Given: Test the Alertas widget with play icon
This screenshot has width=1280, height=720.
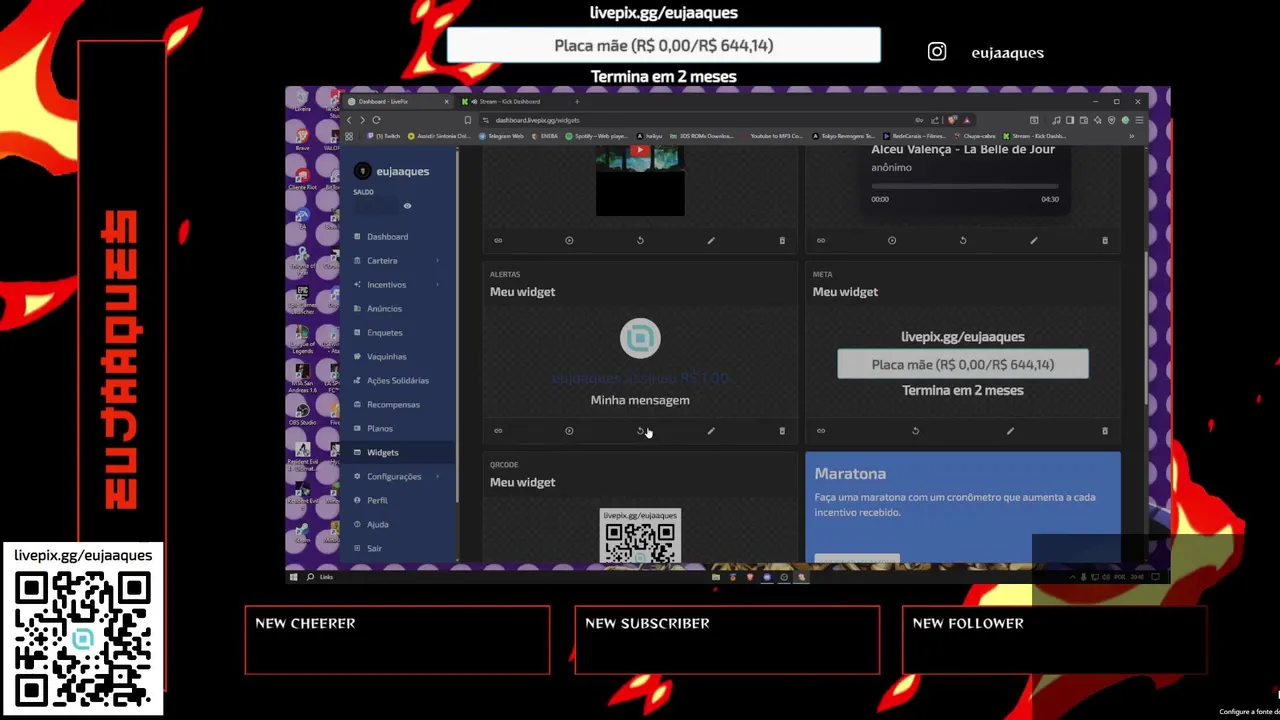Looking at the screenshot, I should [569, 431].
